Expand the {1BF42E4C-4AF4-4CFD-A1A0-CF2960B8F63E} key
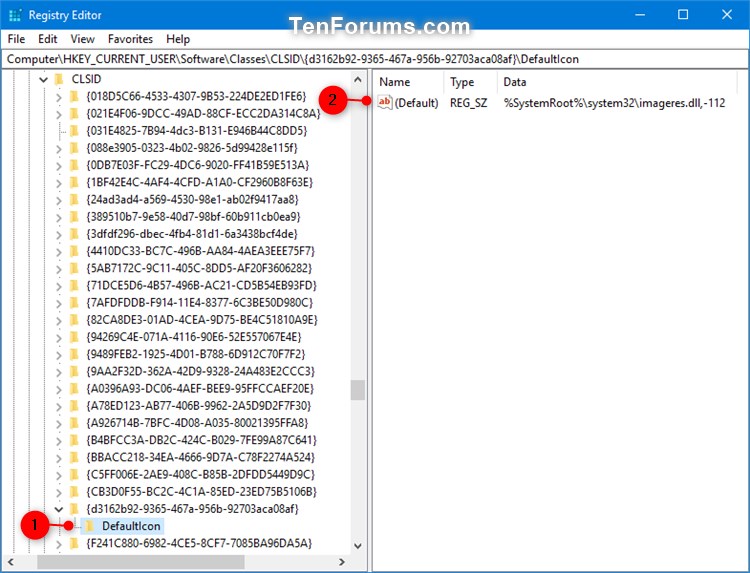750x573 pixels. click(59, 183)
